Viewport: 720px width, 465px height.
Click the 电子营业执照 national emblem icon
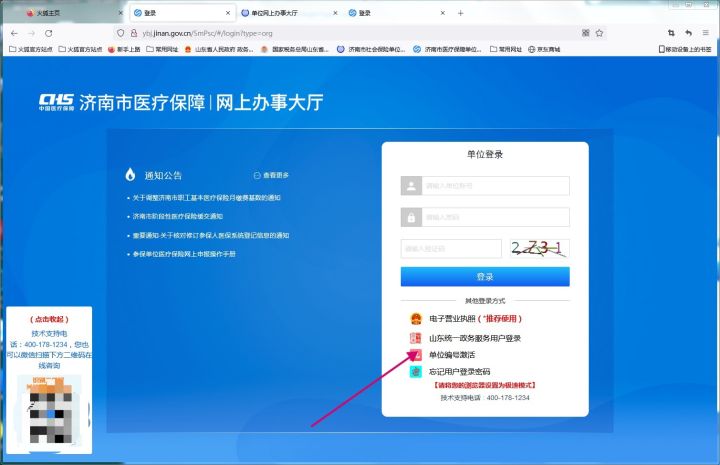coord(416,319)
